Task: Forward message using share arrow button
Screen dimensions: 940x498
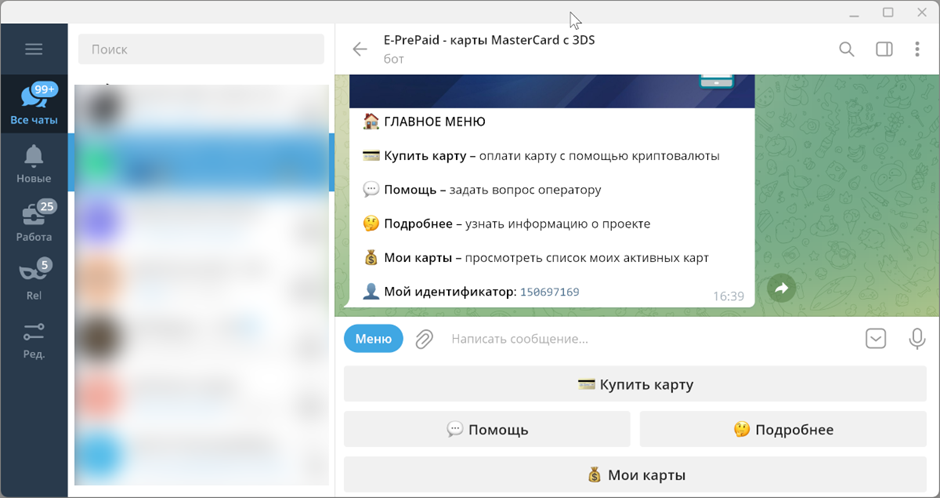Action: click(x=781, y=289)
